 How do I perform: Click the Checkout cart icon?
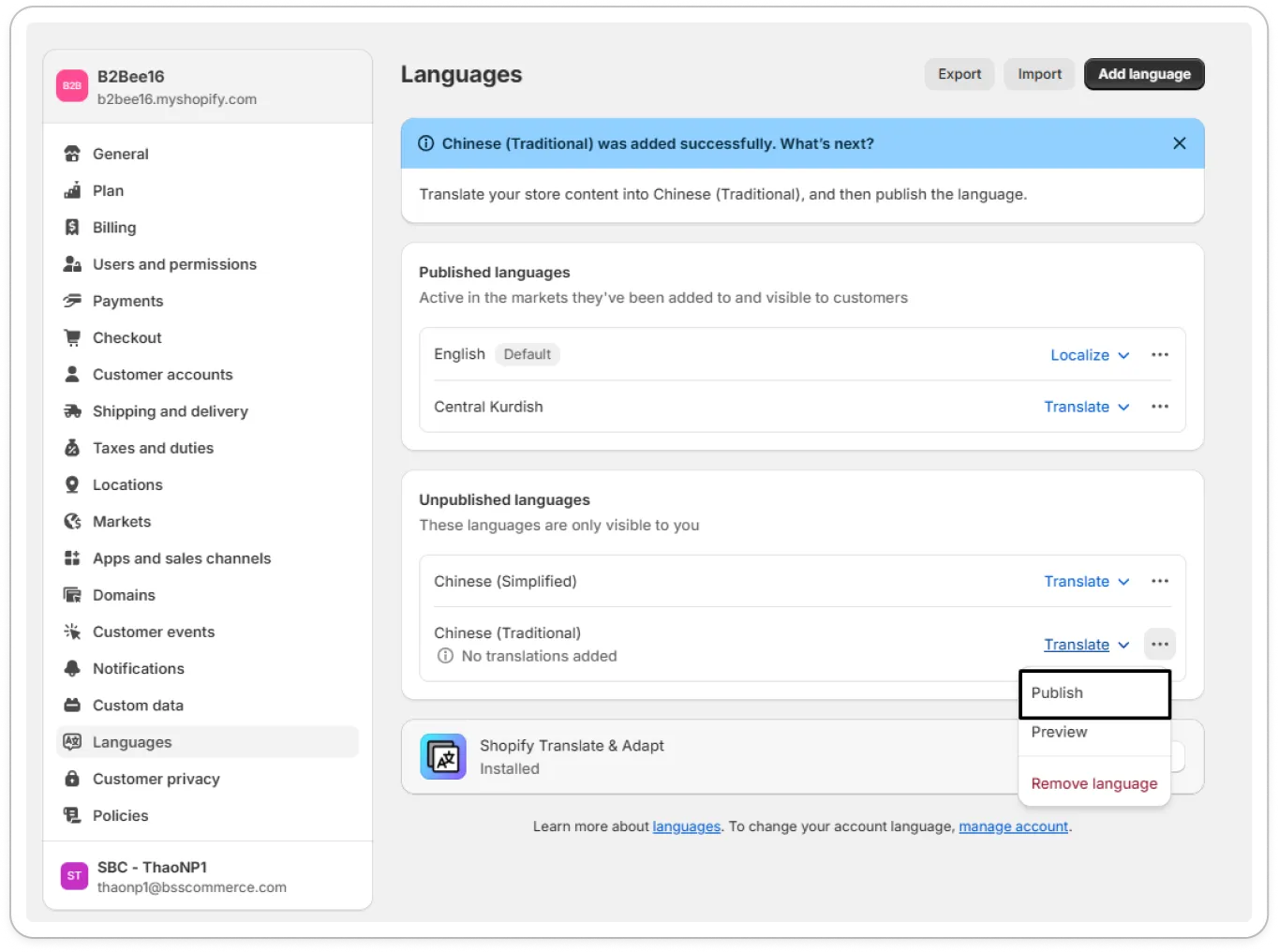click(72, 337)
